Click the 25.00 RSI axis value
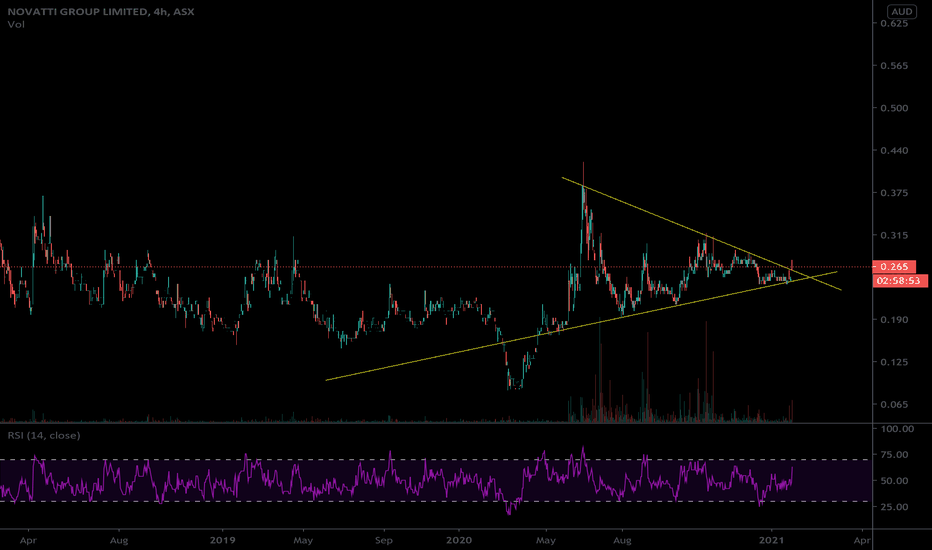This screenshot has height=550, width=932. (894, 507)
